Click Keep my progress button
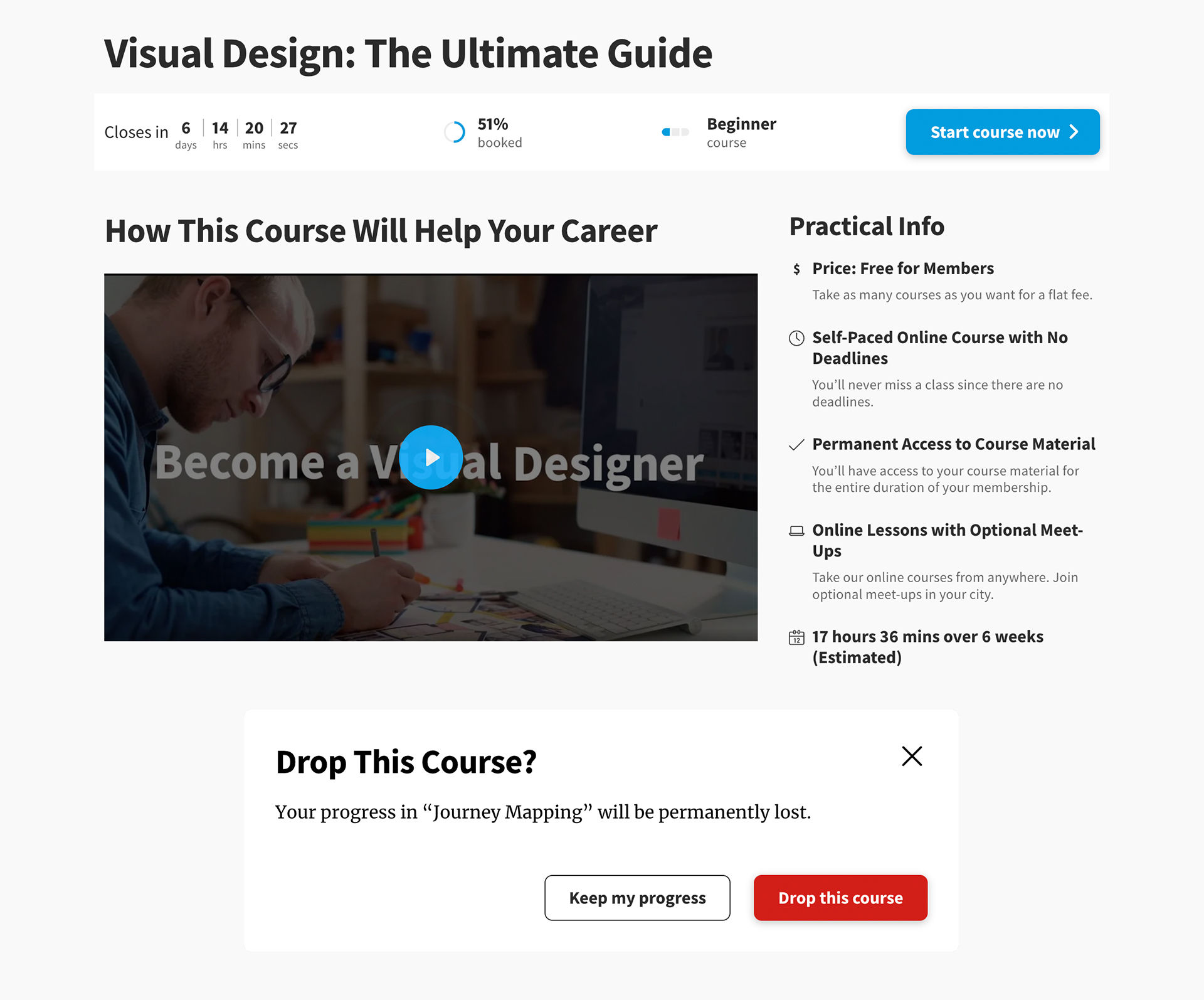 click(637, 897)
